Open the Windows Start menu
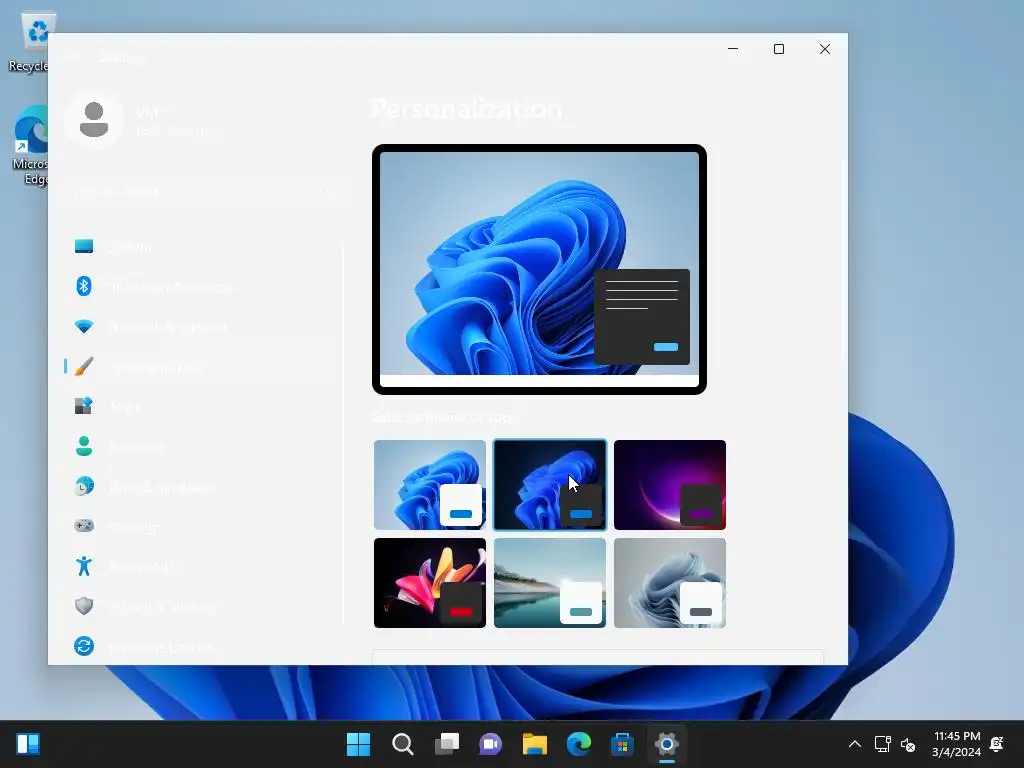This screenshot has width=1024, height=768. [x=359, y=744]
